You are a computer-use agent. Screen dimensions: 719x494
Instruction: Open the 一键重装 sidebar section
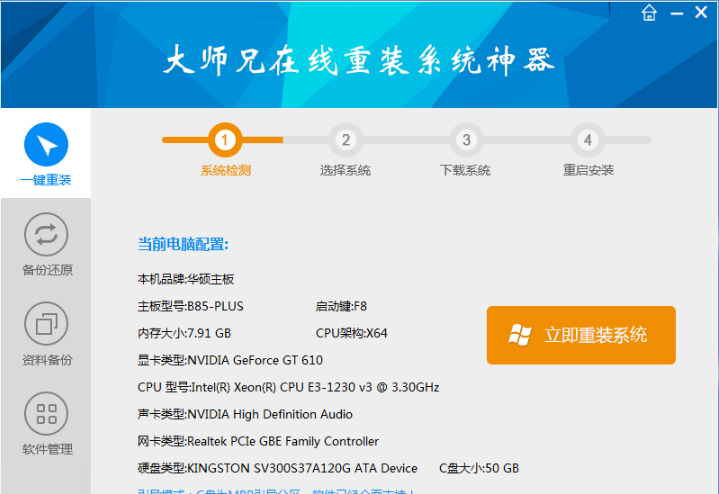[46, 154]
